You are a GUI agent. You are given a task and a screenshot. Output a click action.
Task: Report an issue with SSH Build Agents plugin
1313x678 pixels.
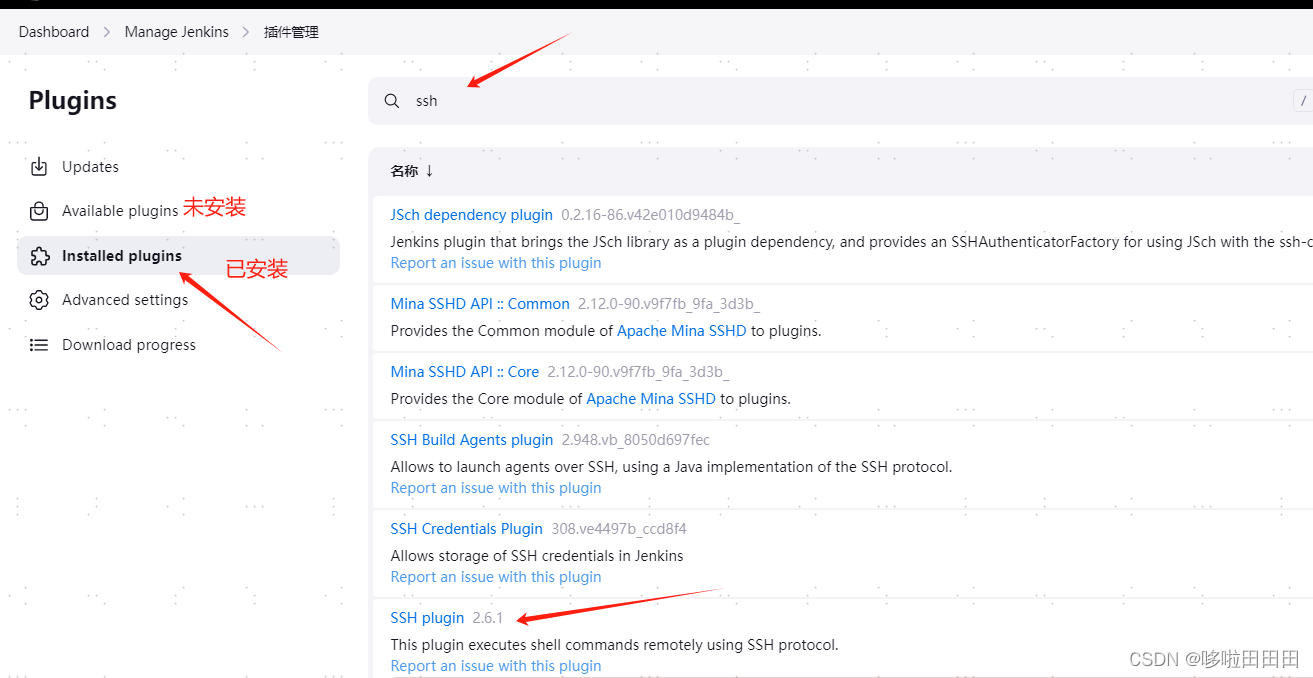point(495,487)
